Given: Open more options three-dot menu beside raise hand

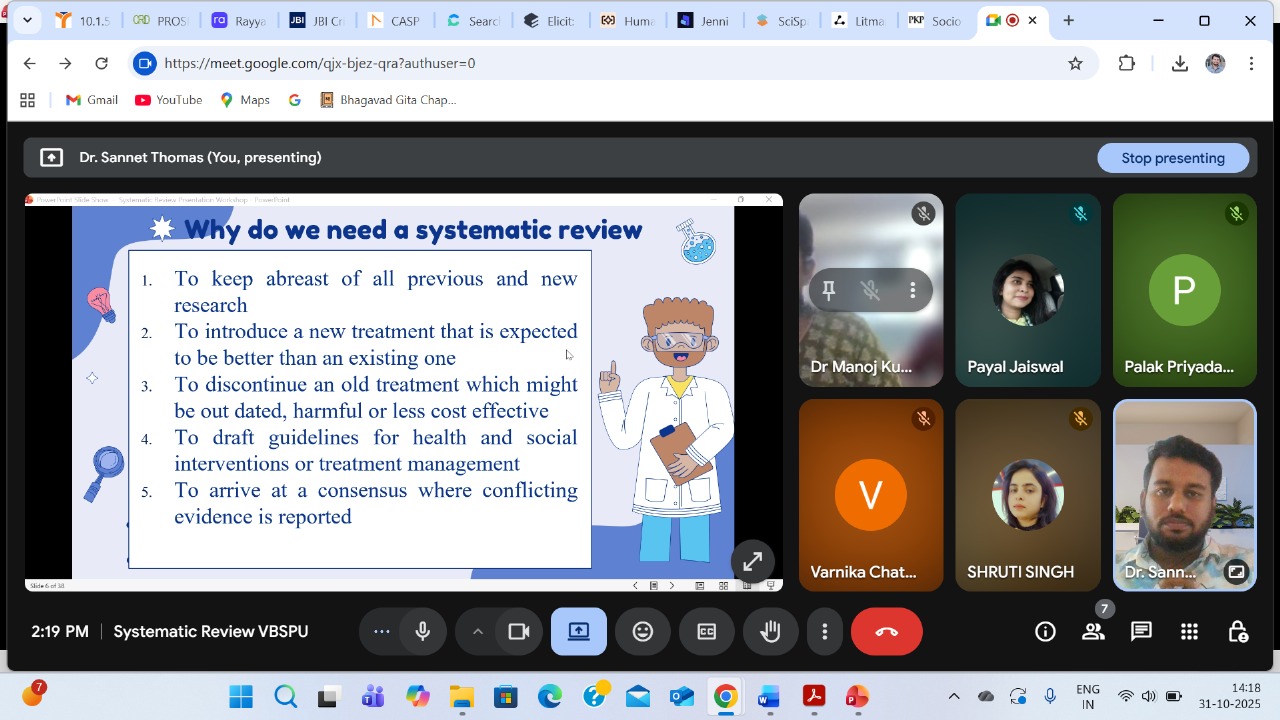Looking at the screenshot, I should tap(824, 632).
